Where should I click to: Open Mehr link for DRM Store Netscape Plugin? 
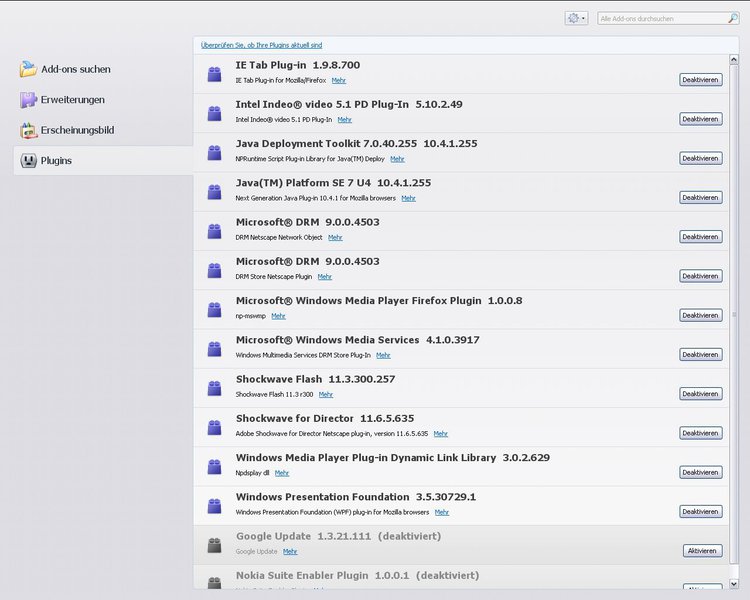click(x=325, y=277)
